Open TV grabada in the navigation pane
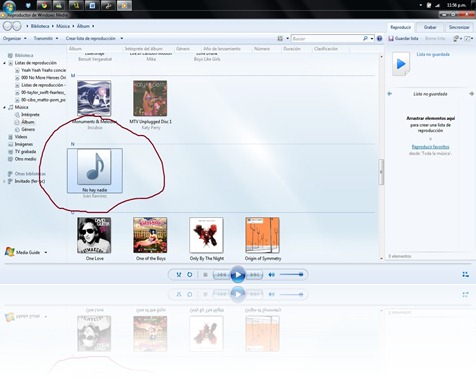Viewport: 476px width, 378px height. [x=22, y=151]
